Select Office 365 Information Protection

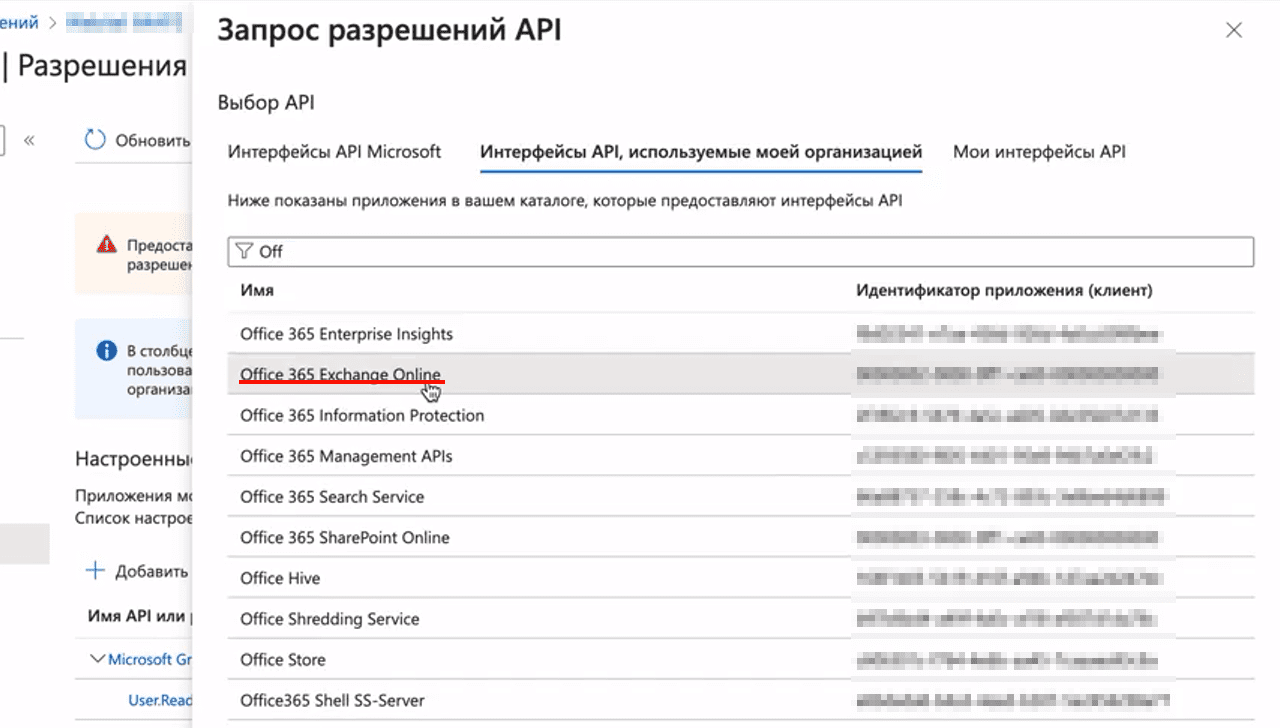click(740, 415)
